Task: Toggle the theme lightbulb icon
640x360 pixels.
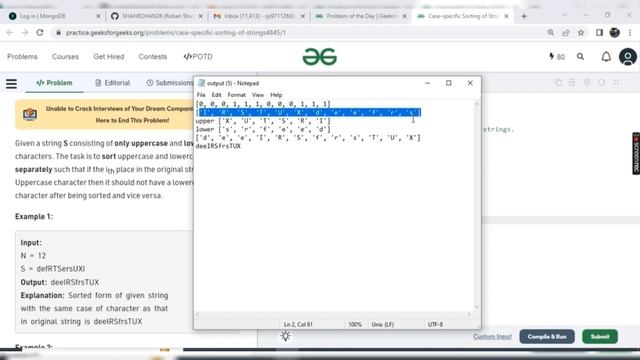Action: click(x=285, y=336)
